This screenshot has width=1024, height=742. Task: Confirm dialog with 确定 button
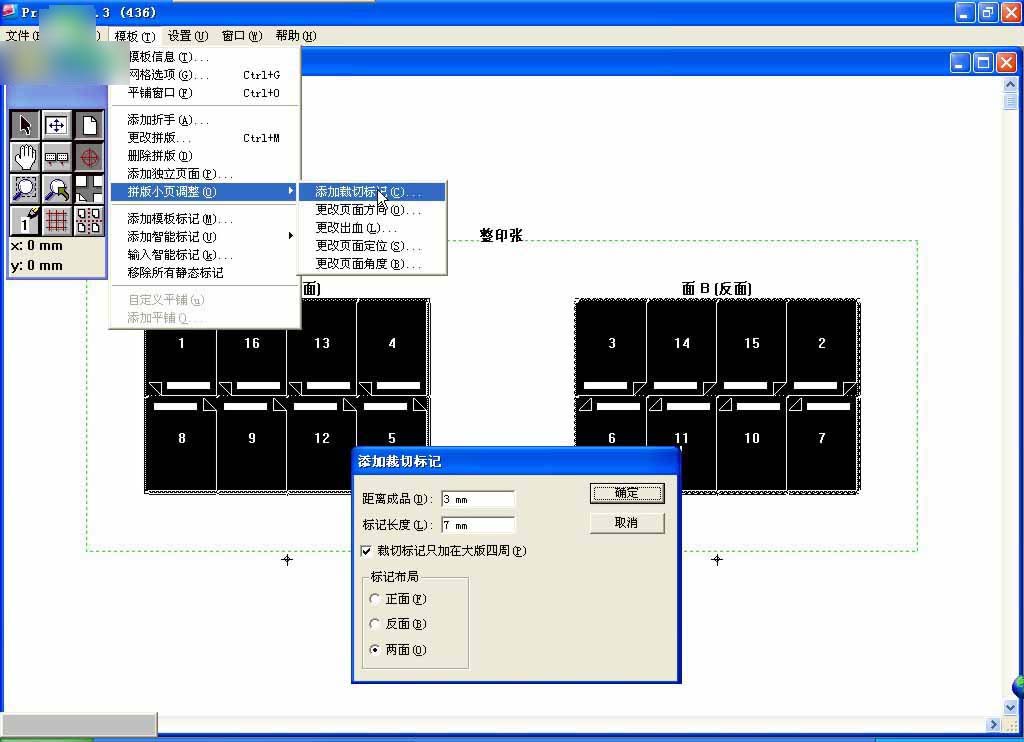point(627,493)
